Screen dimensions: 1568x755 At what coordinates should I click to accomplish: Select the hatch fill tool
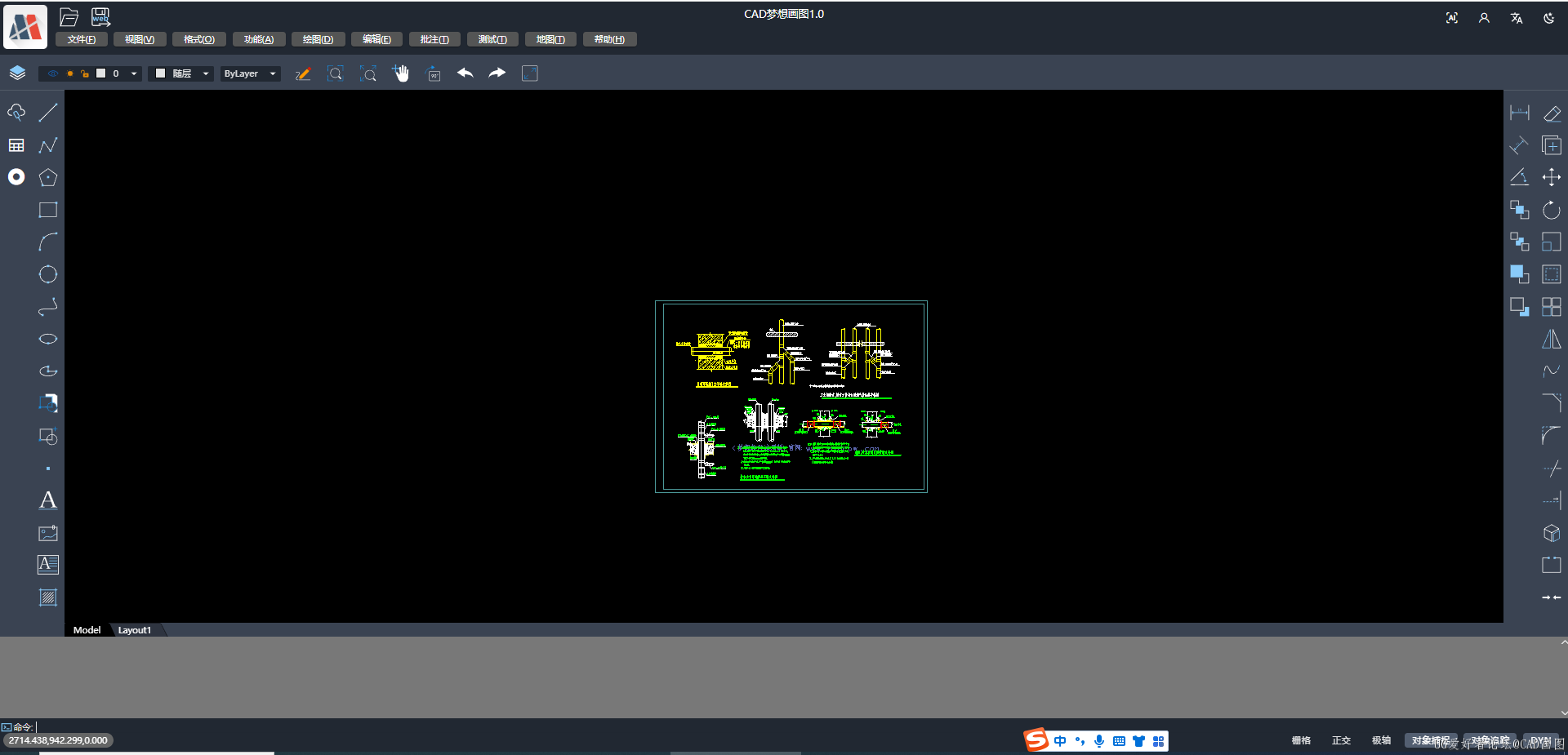(x=48, y=597)
